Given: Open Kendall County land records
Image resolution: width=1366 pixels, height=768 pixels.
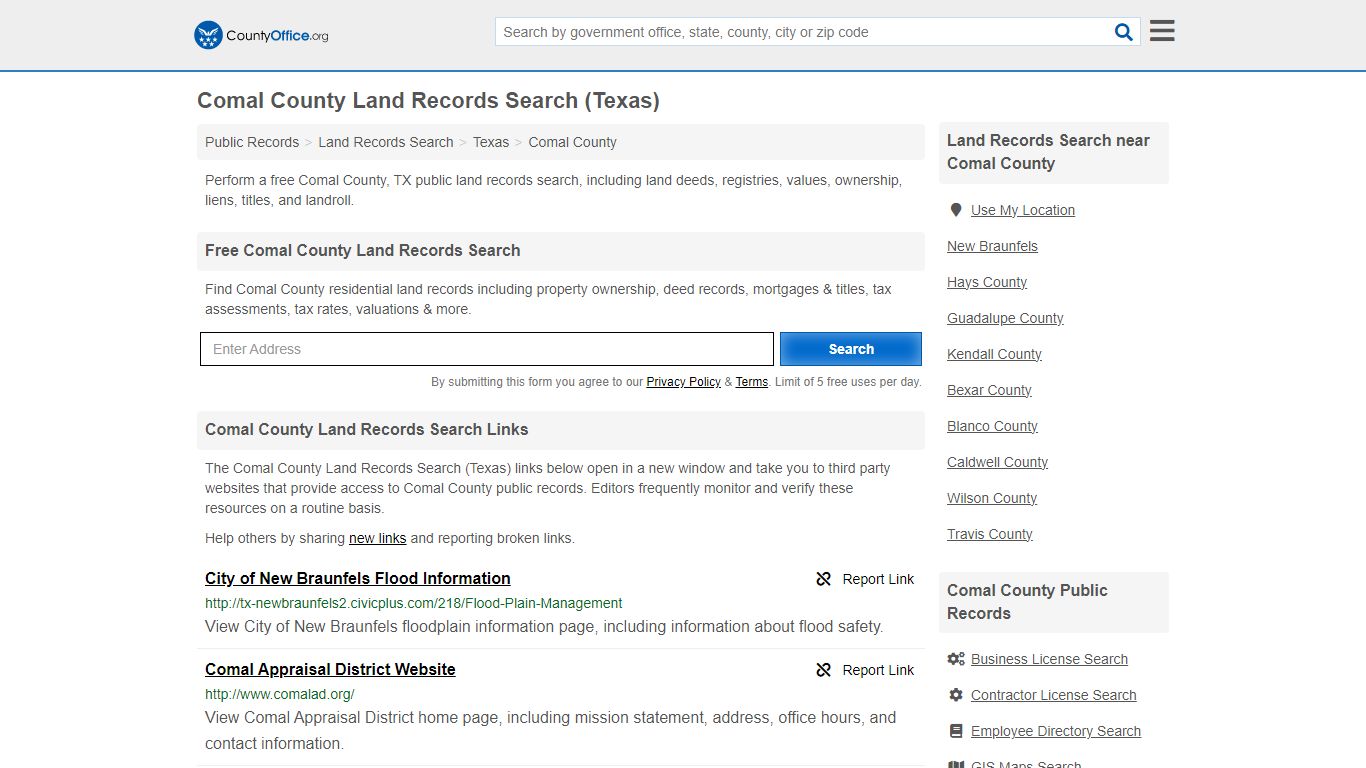Looking at the screenshot, I should 994,354.
